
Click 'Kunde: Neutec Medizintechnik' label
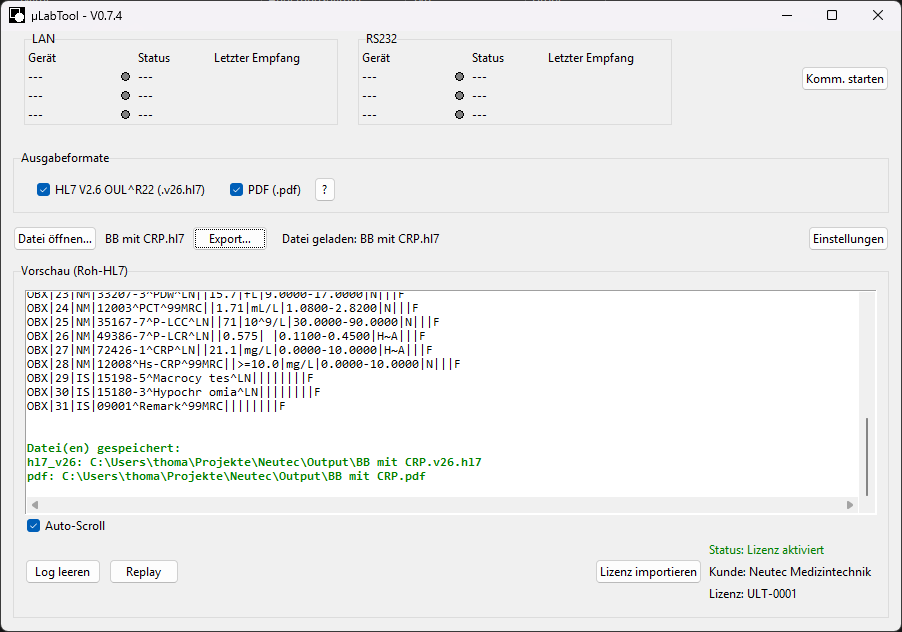790,572
